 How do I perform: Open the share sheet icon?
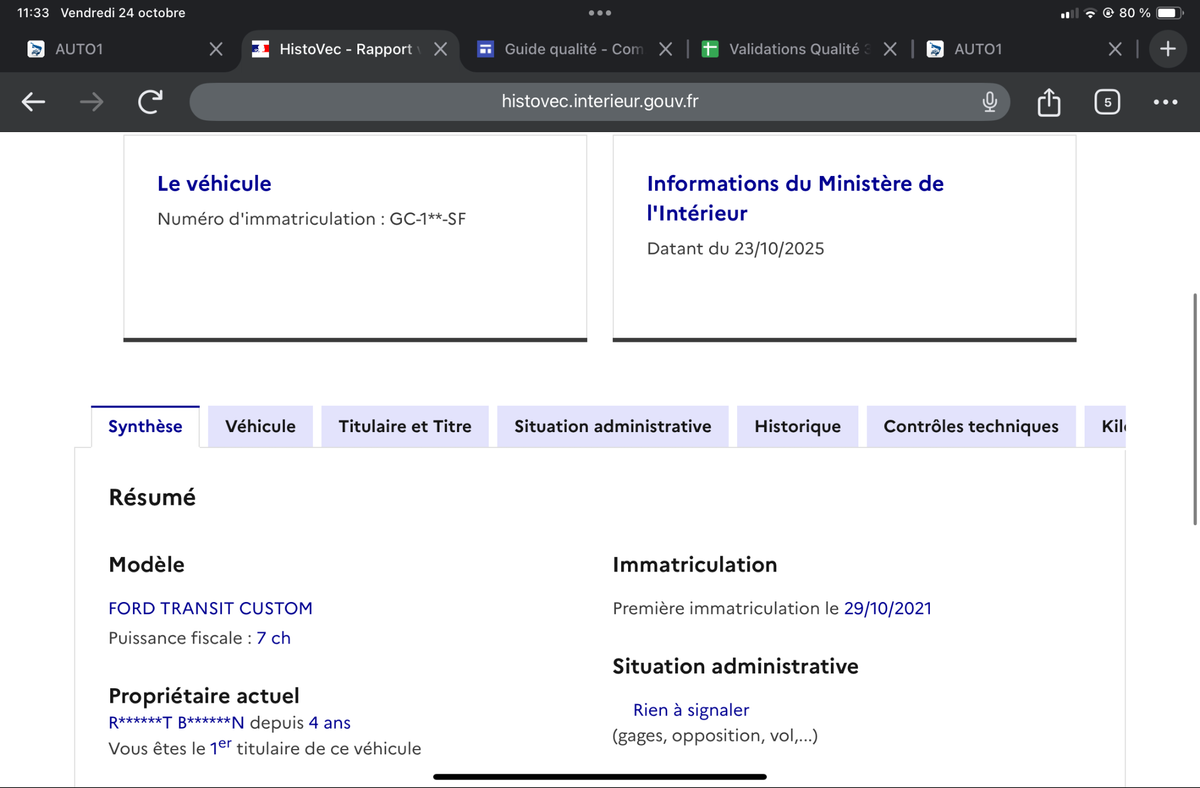pos(1048,101)
